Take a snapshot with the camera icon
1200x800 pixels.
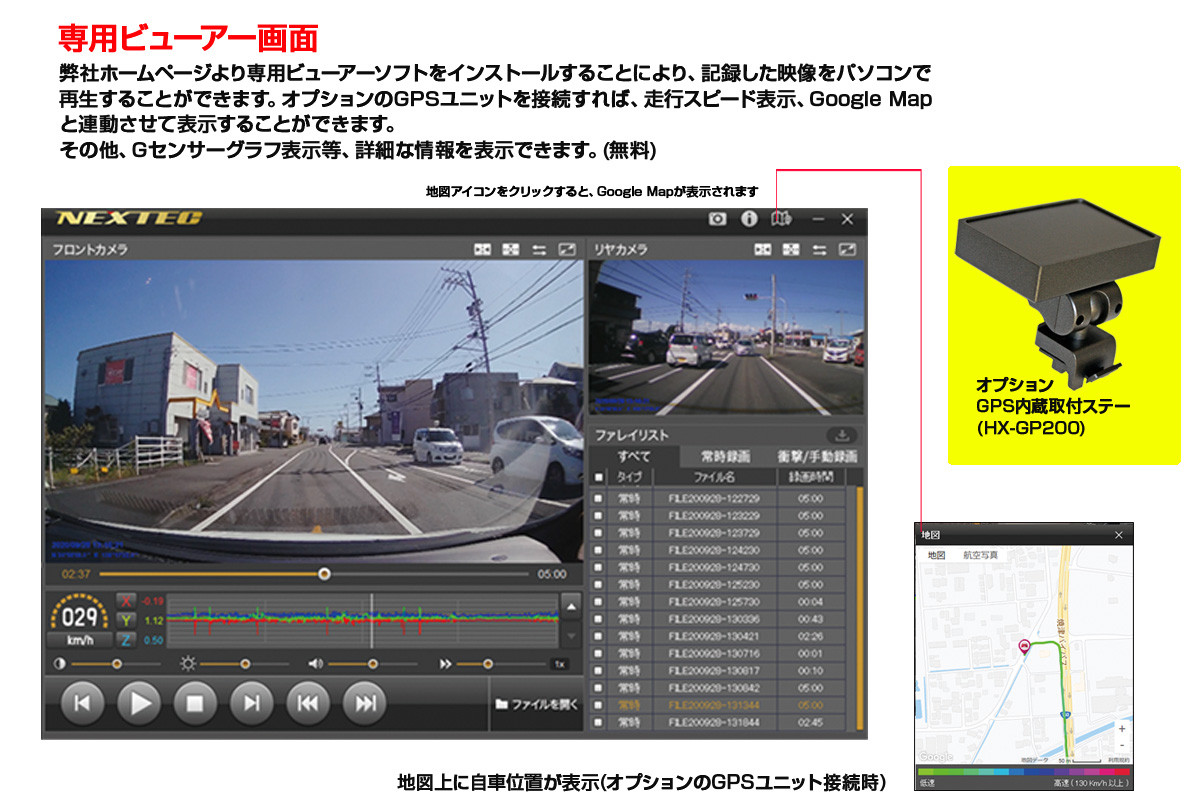(717, 219)
